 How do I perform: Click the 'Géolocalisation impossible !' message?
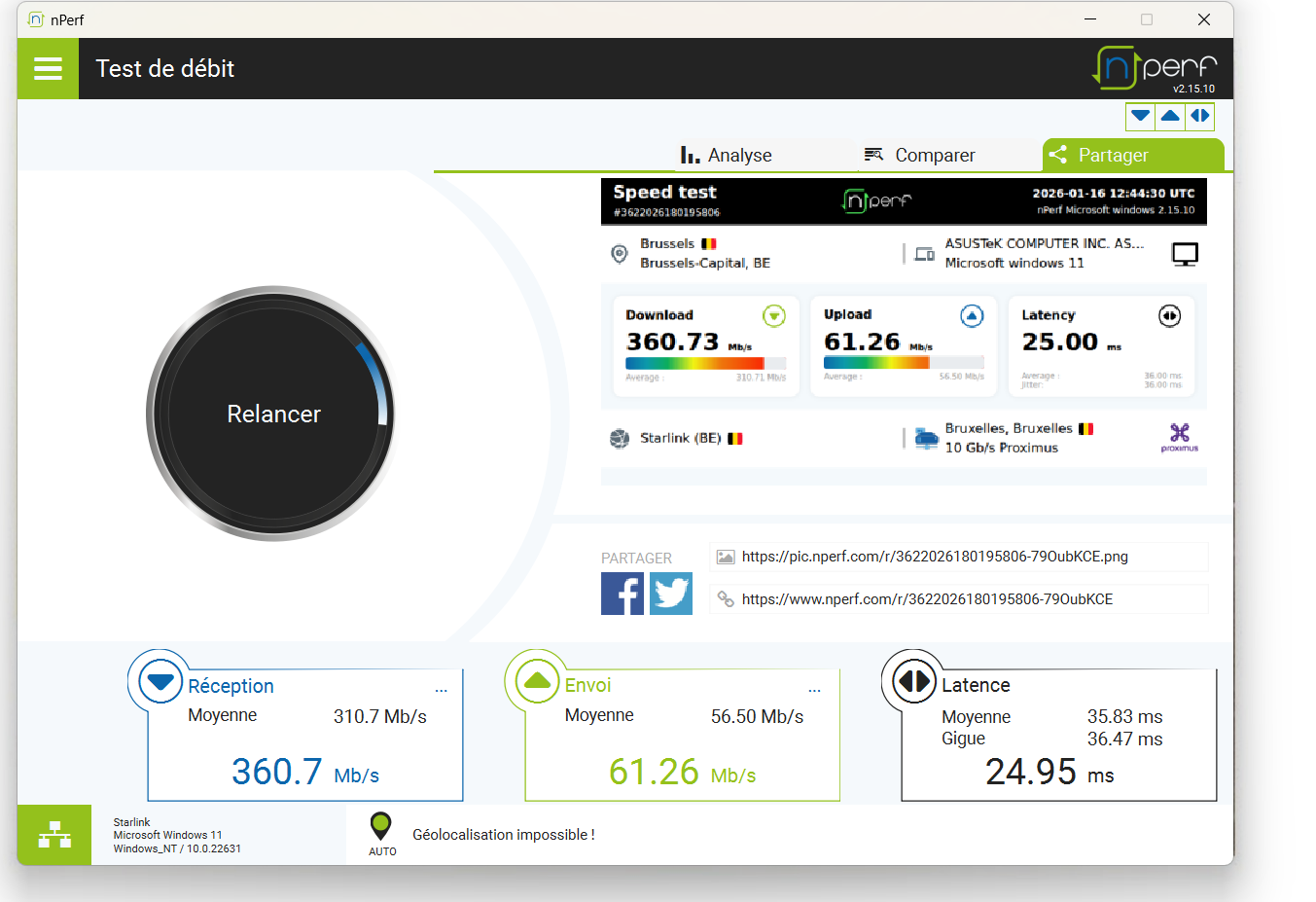click(504, 835)
